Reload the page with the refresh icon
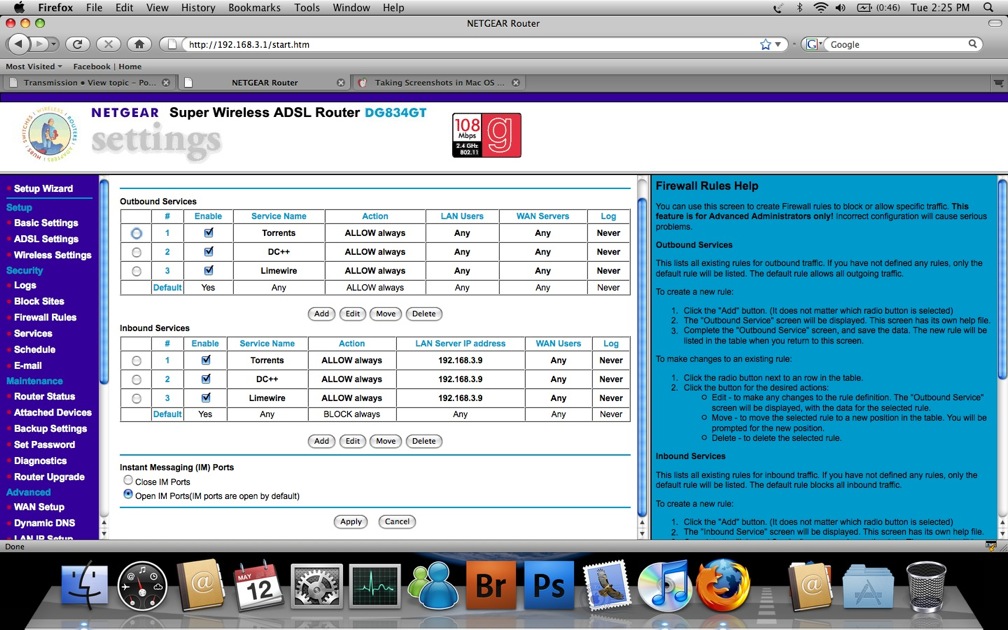 coord(77,44)
